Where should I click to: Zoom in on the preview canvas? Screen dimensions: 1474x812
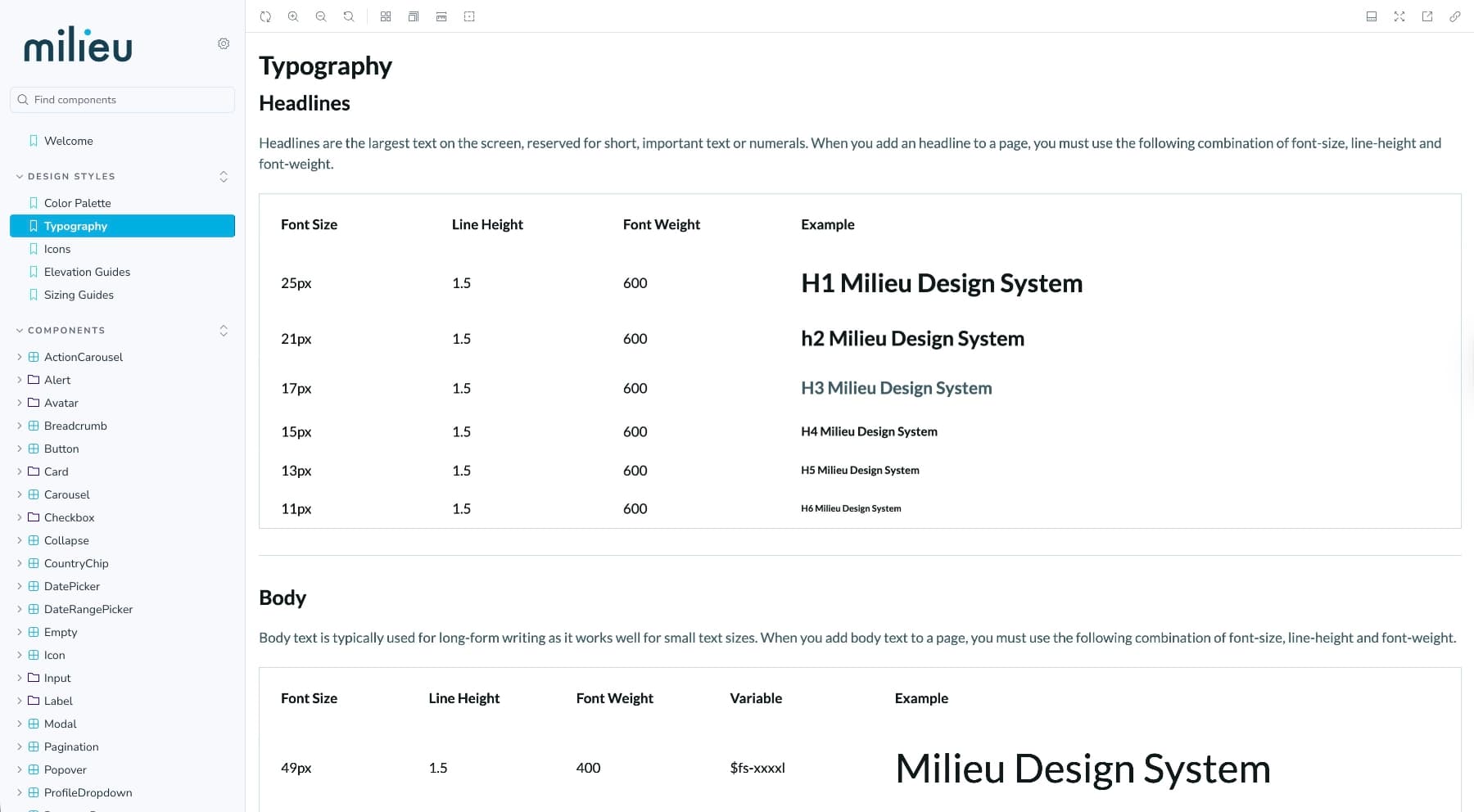293,16
